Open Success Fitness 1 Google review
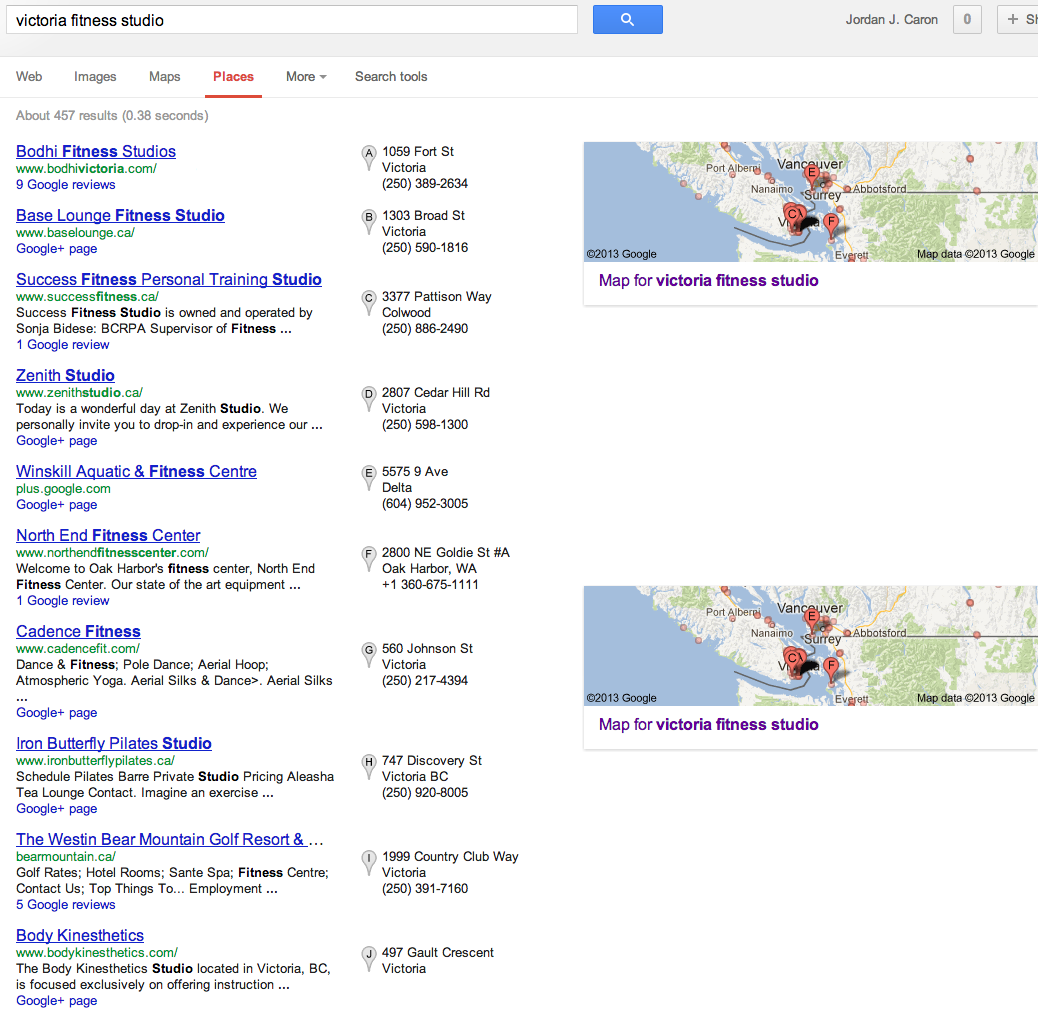 tap(63, 345)
